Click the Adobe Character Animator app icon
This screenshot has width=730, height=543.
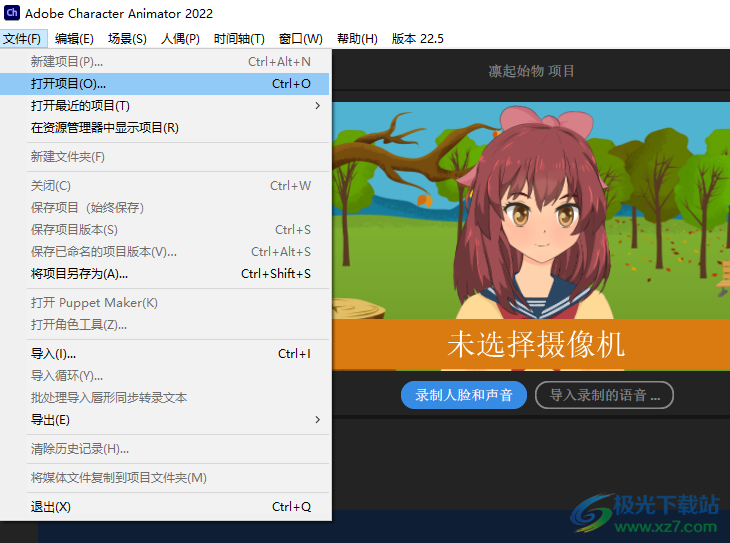[12, 13]
